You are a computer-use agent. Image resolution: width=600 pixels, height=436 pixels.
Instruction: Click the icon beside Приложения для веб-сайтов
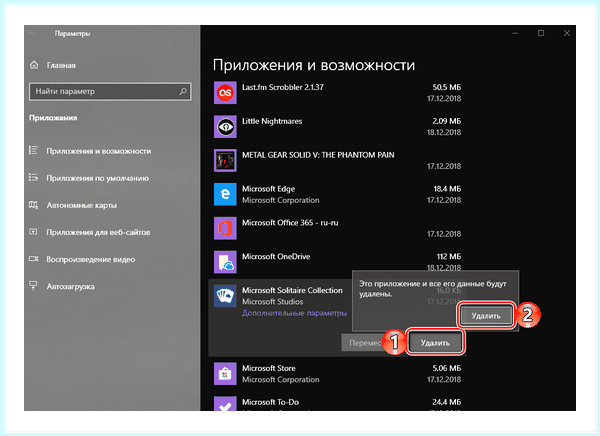34,232
